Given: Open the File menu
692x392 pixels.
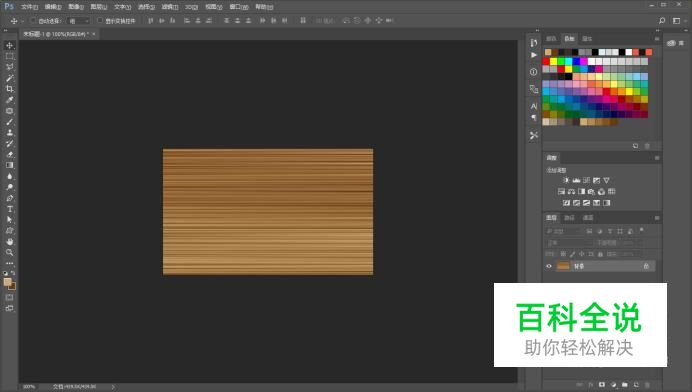Looking at the screenshot, I should 30,7.
